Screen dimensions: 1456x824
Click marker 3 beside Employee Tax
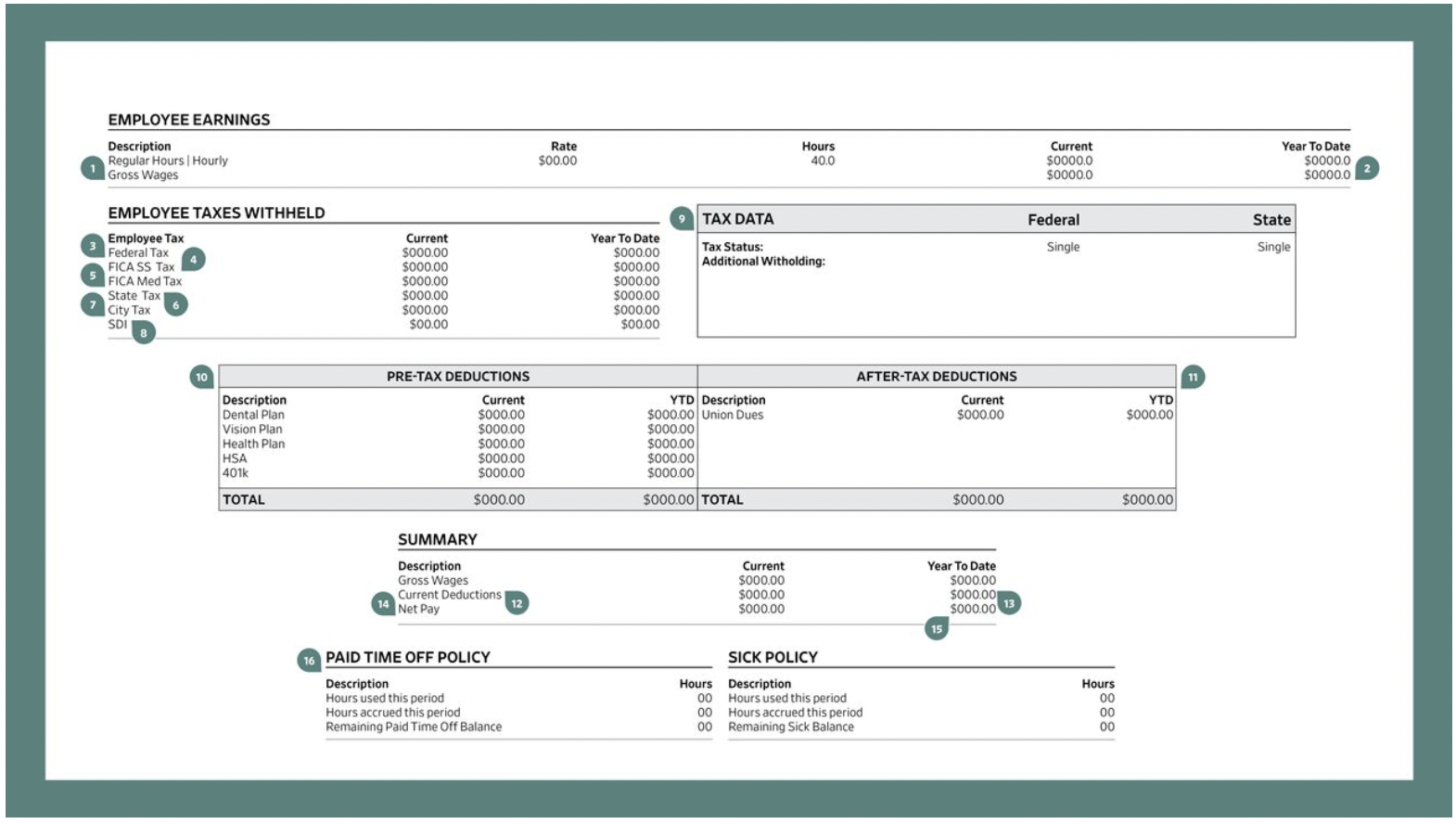point(92,246)
